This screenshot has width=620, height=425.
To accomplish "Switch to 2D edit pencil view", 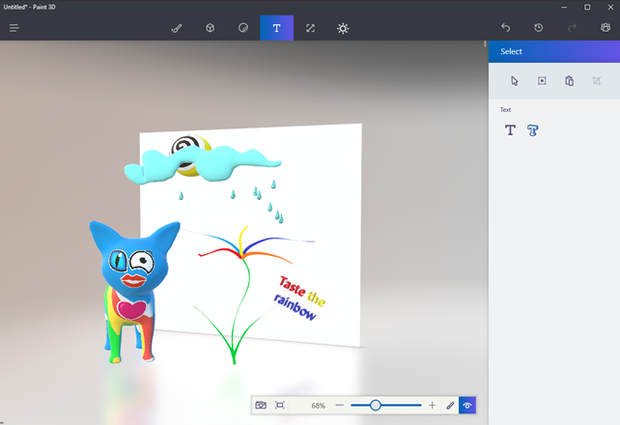I will click(x=450, y=405).
